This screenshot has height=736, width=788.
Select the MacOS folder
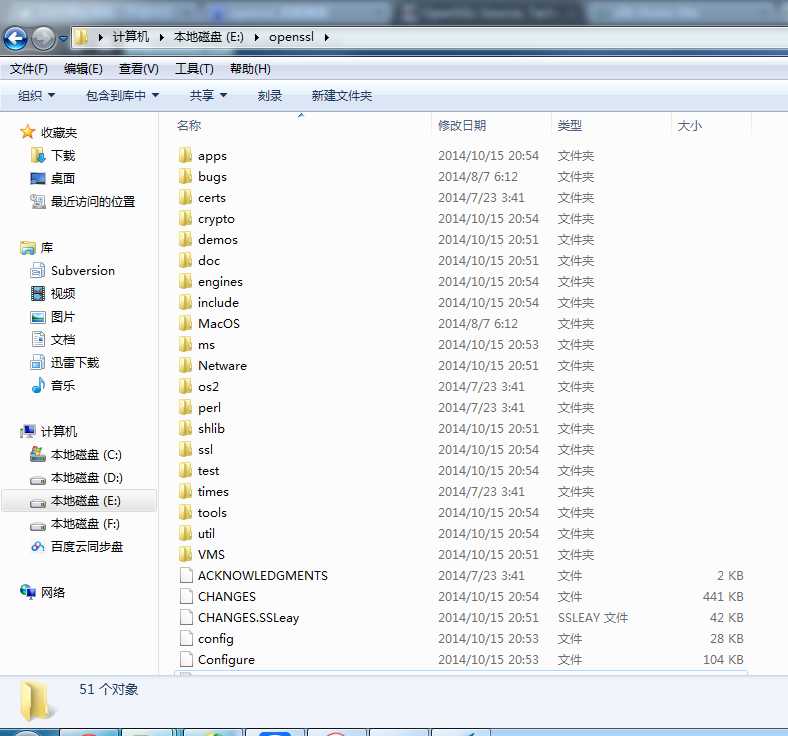click(x=209, y=324)
